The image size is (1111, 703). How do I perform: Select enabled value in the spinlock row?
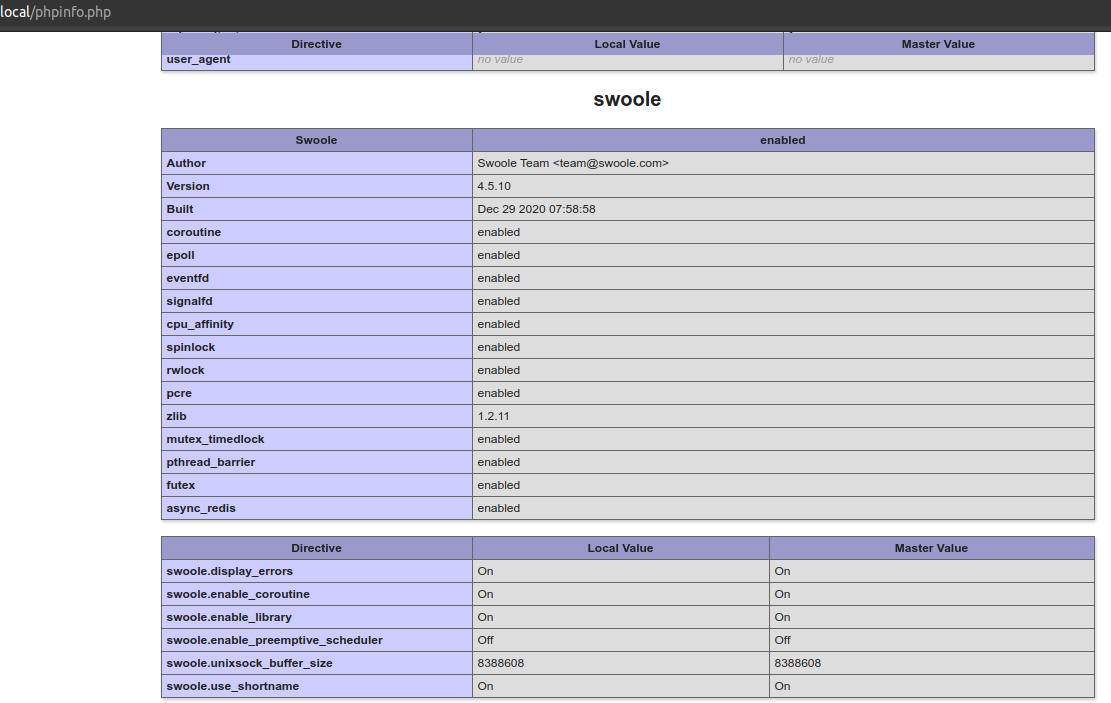click(x=499, y=347)
